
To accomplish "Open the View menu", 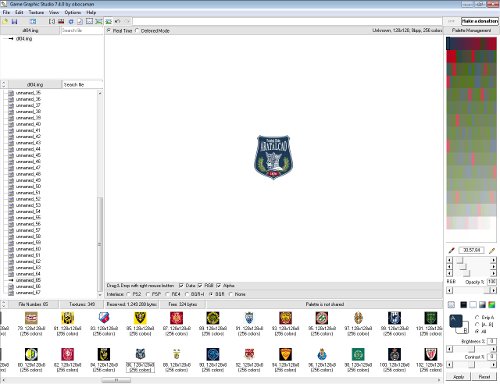I will coord(54,12).
